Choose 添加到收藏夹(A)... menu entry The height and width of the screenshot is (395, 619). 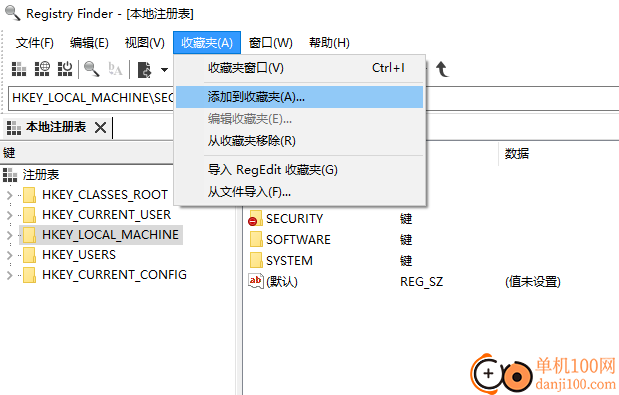click(x=300, y=97)
